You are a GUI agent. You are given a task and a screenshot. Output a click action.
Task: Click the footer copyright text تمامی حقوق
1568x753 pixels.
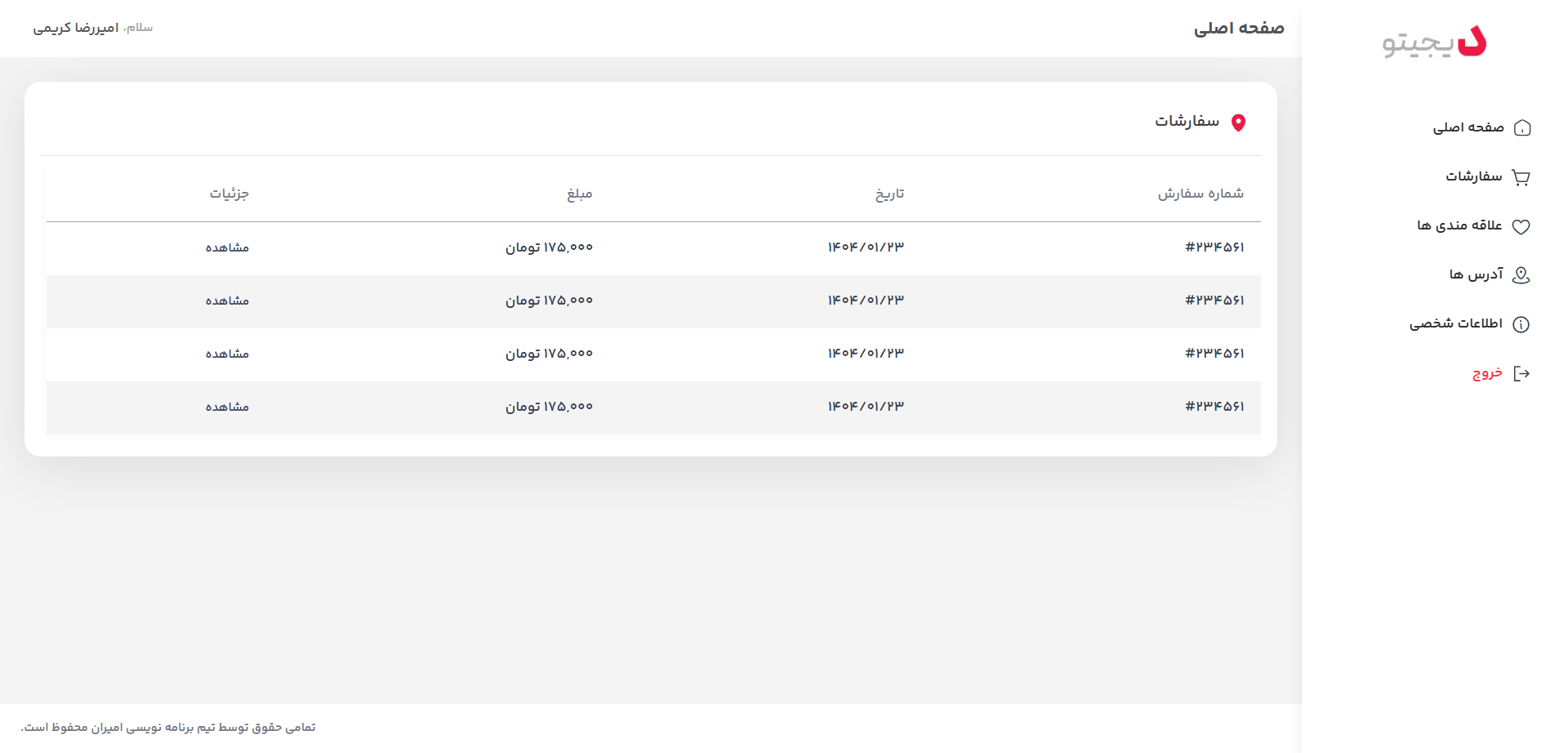coord(168,728)
